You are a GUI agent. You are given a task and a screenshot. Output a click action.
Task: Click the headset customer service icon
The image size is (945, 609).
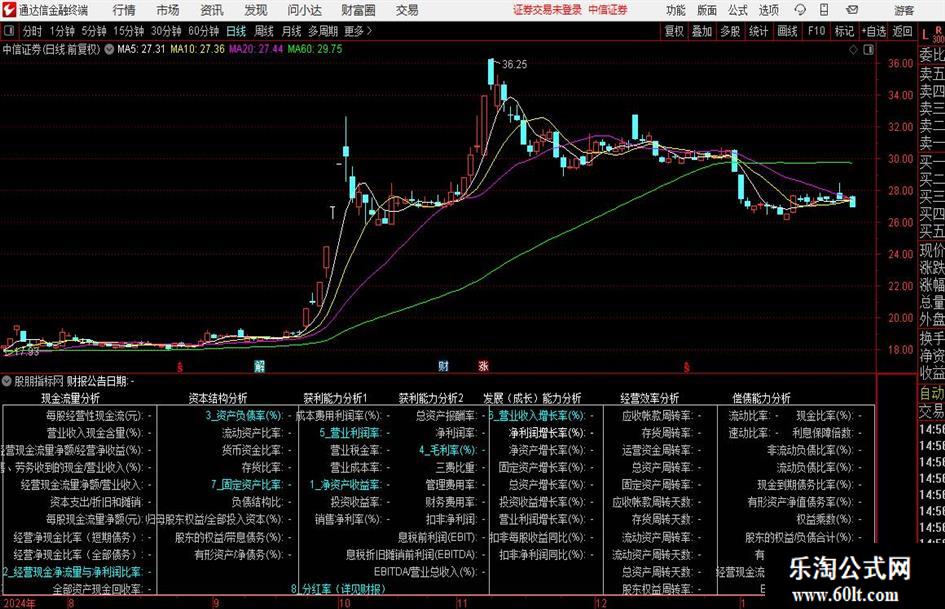(800, 10)
